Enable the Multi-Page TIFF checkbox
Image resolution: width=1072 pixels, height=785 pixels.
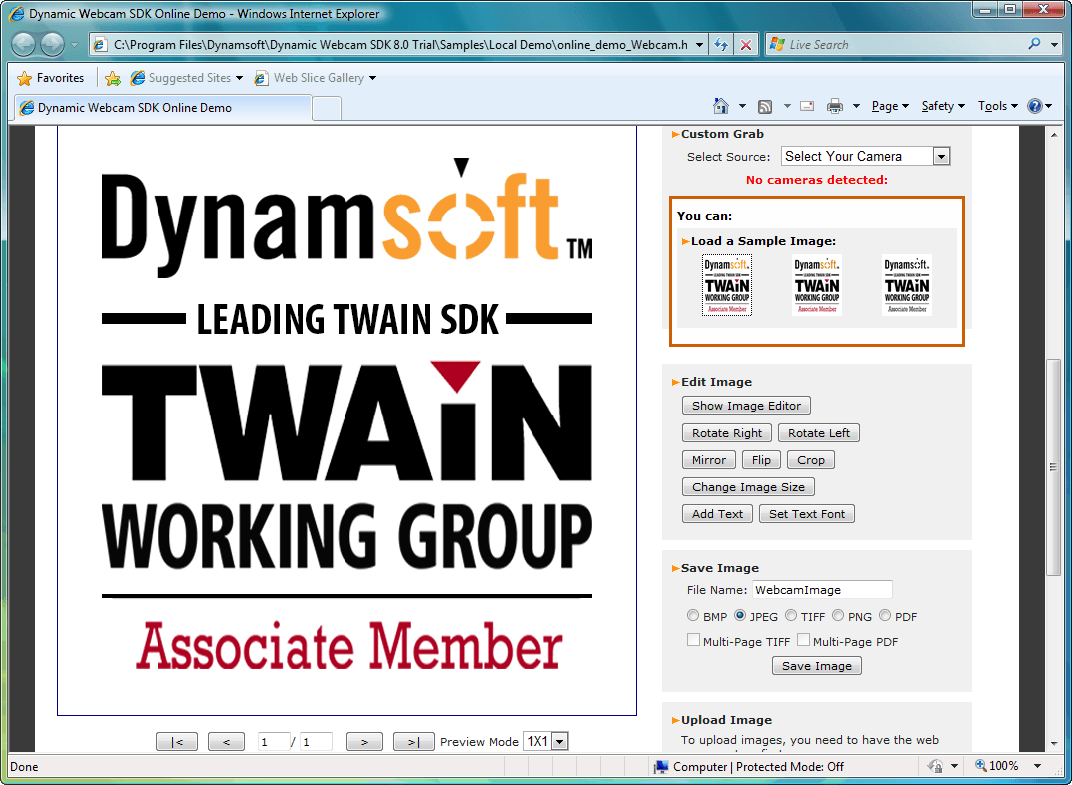(693, 640)
